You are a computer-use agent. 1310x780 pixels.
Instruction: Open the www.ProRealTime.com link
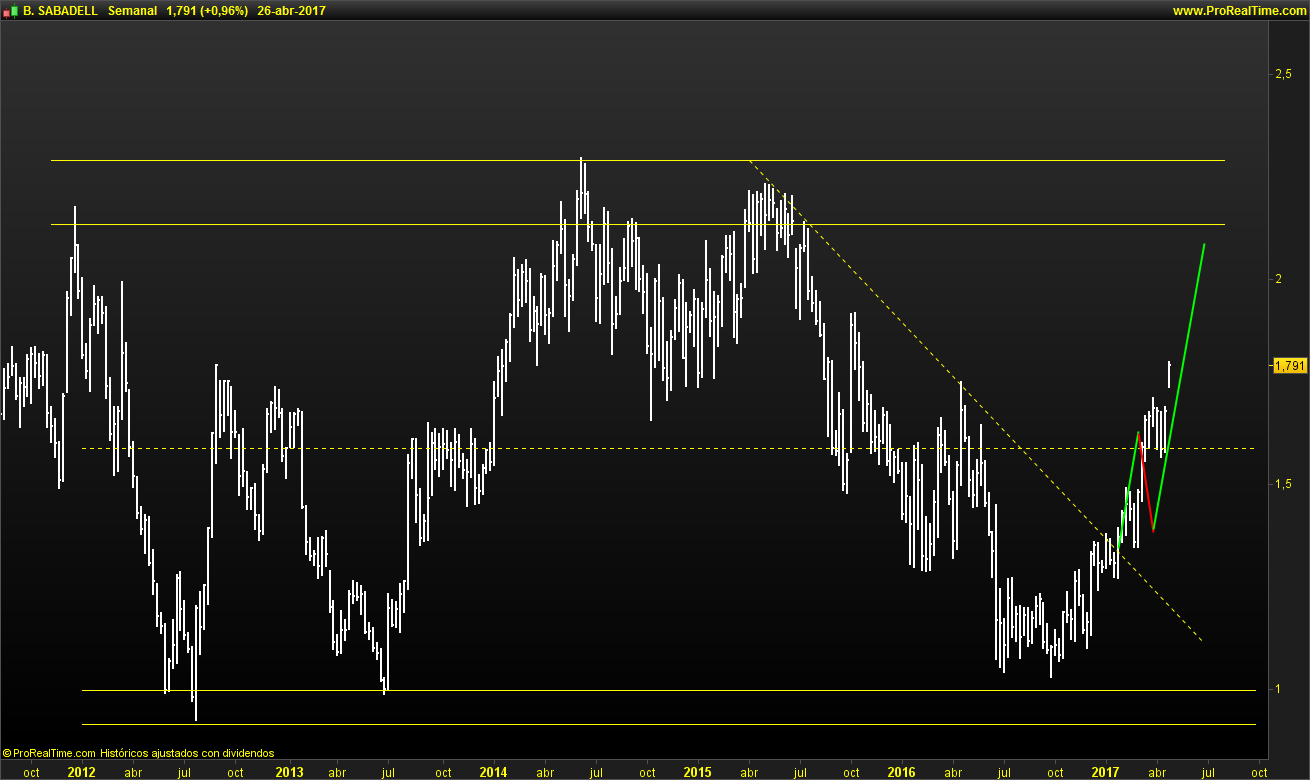coord(1239,11)
